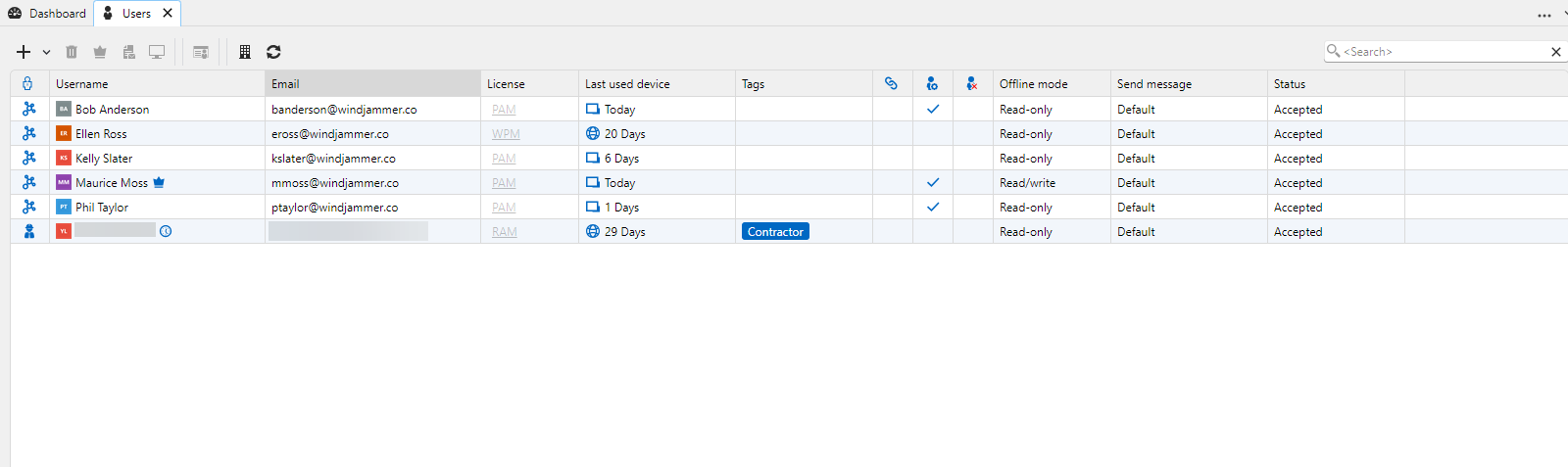The height and width of the screenshot is (467, 1568).
Task: Click the 20 Days last used cell
Action: pos(657,133)
